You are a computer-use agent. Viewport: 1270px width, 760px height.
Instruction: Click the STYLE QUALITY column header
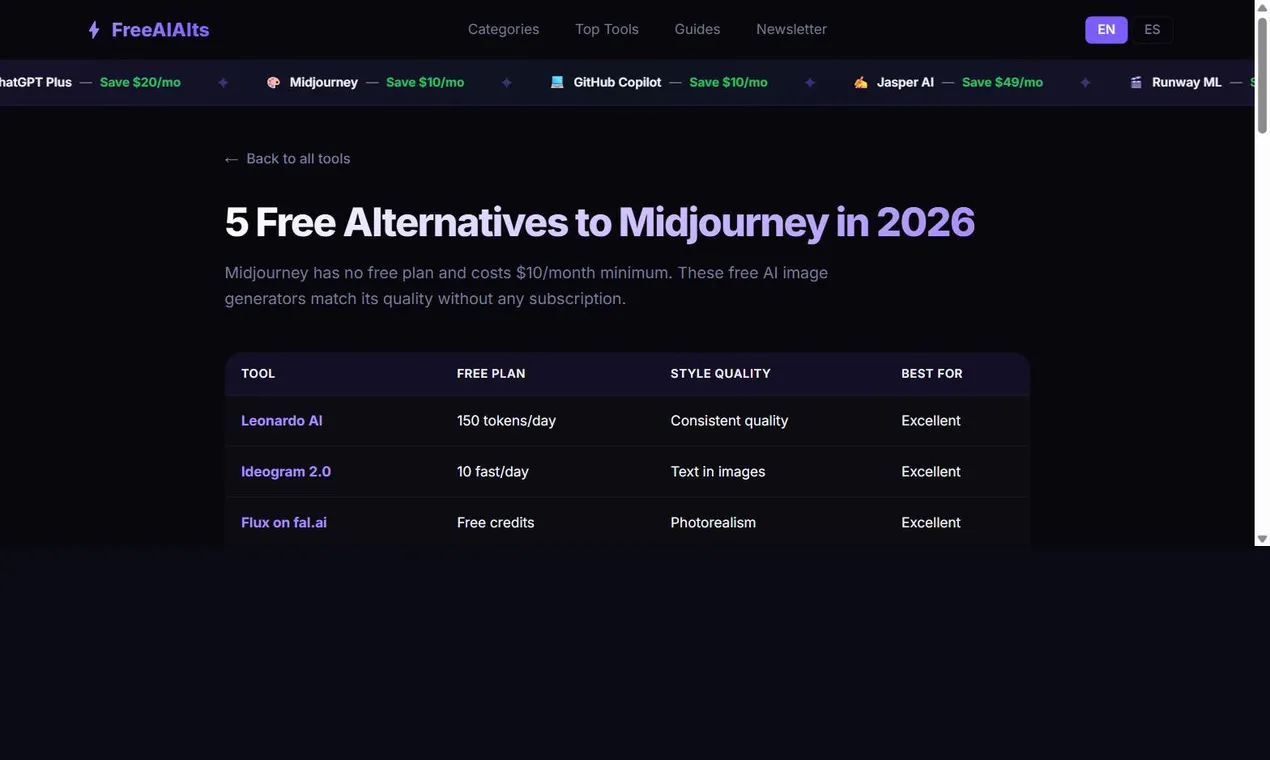pyautogui.click(x=720, y=373)
